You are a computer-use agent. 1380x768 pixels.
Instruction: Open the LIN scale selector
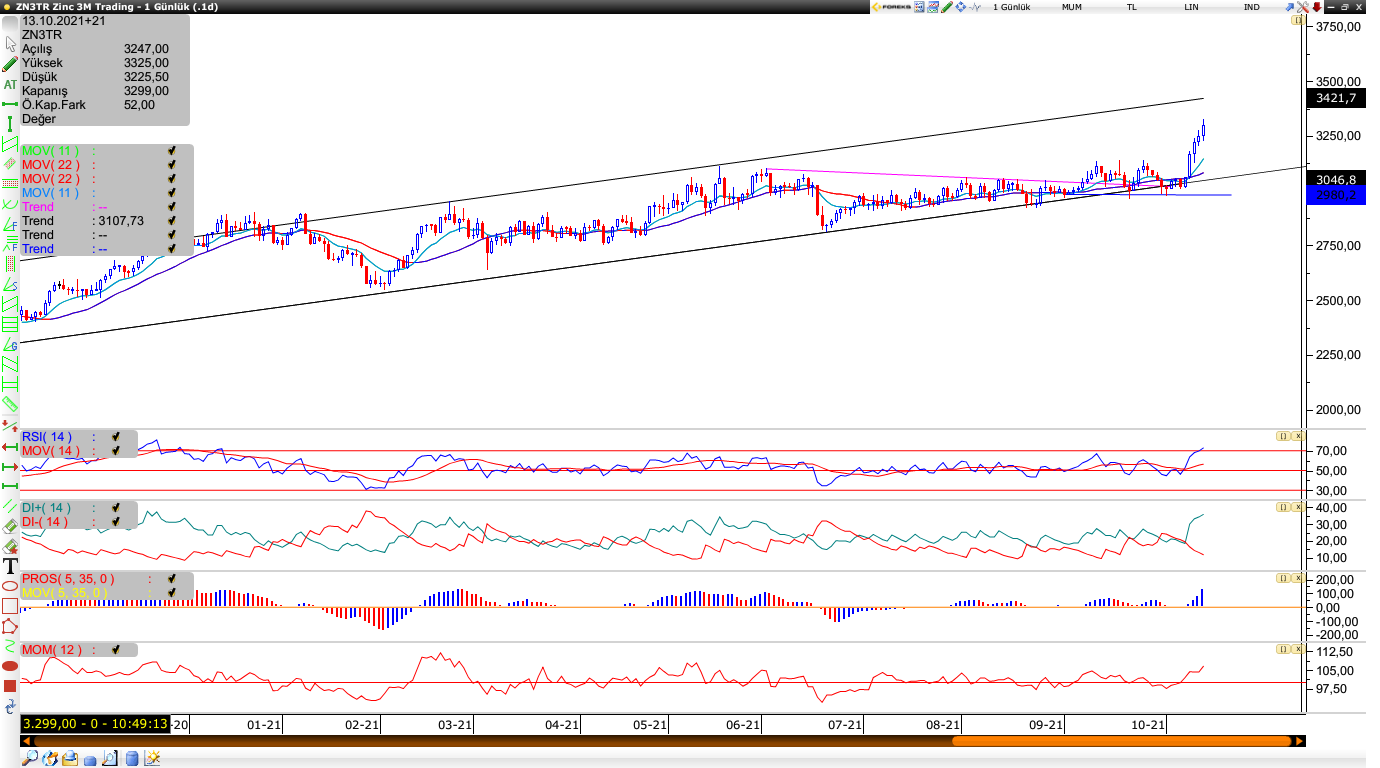pyautogui.click(x=1191, y=7)
